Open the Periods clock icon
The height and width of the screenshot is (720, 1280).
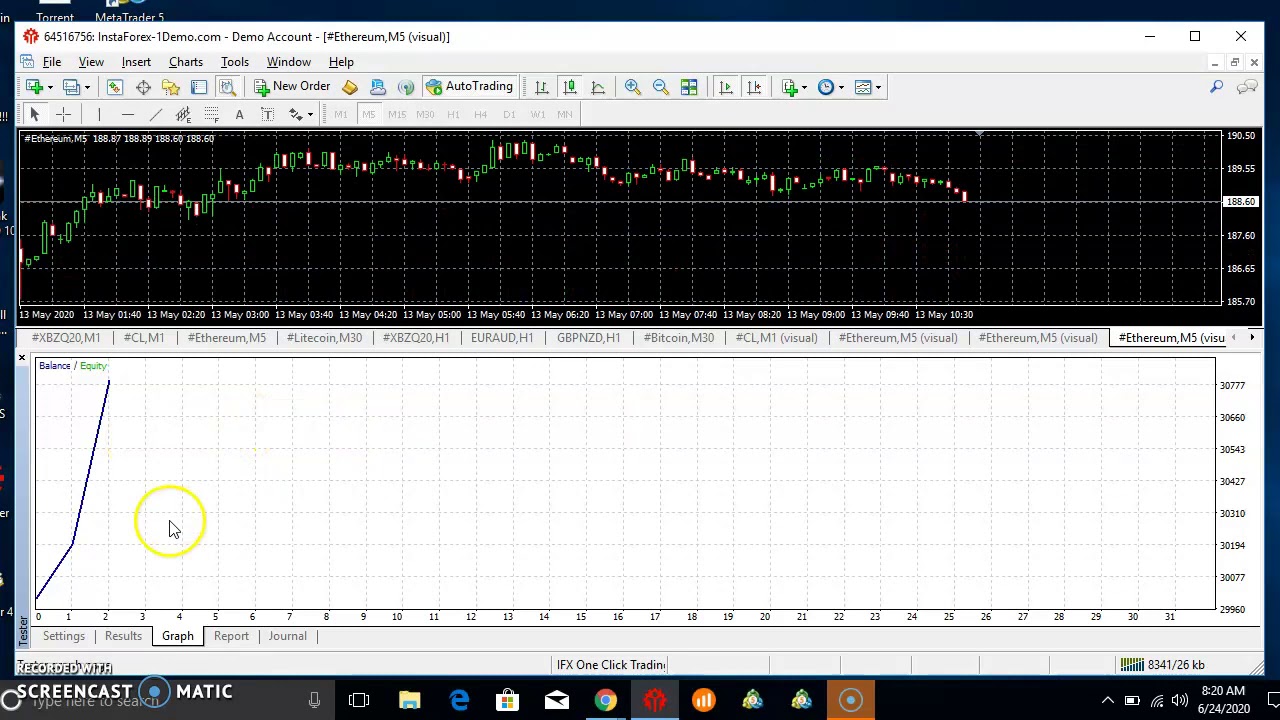[x=826, y=87]
